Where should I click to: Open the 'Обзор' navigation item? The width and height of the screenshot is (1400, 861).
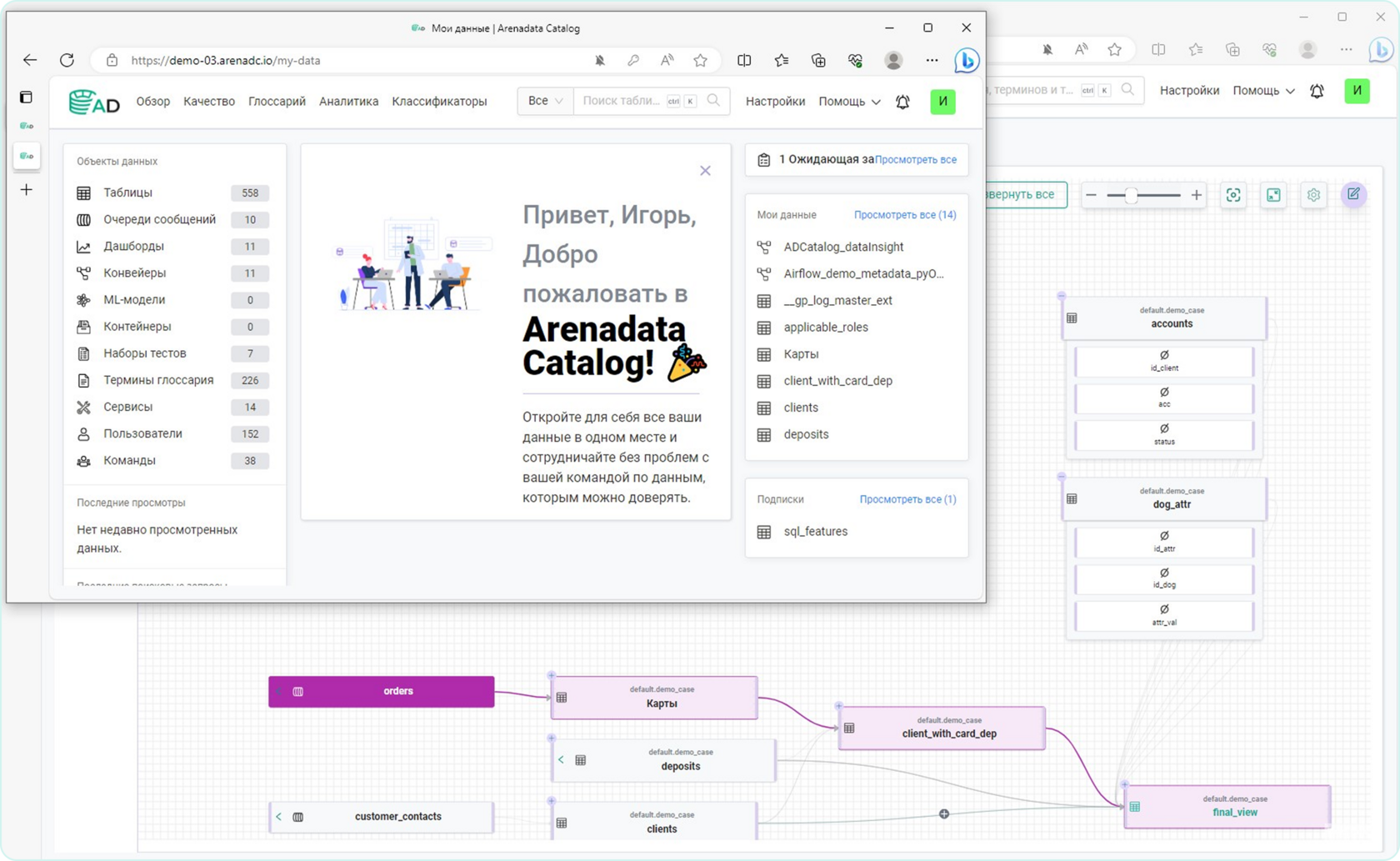point(153,102)
